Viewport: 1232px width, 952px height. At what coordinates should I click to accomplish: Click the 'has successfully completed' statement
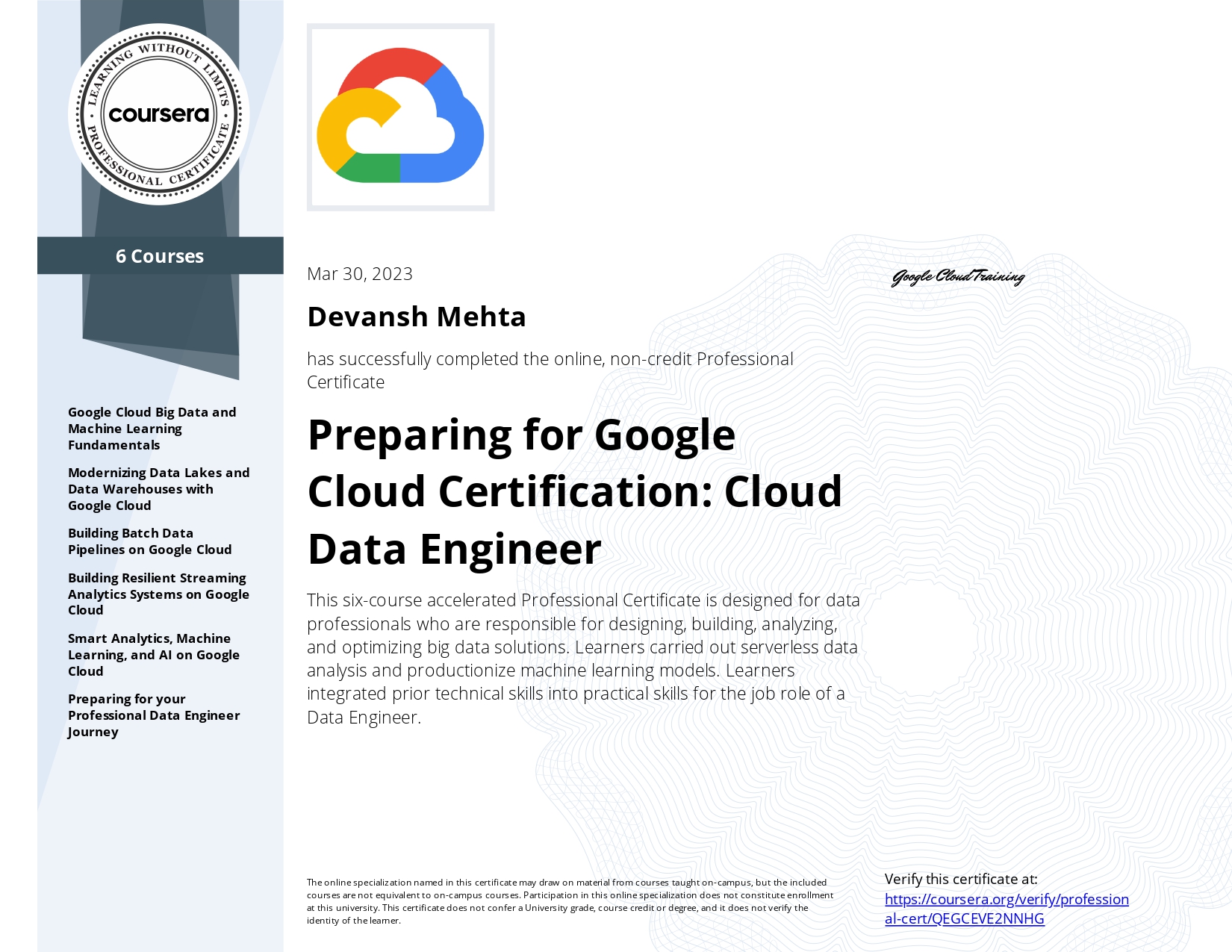550,370
